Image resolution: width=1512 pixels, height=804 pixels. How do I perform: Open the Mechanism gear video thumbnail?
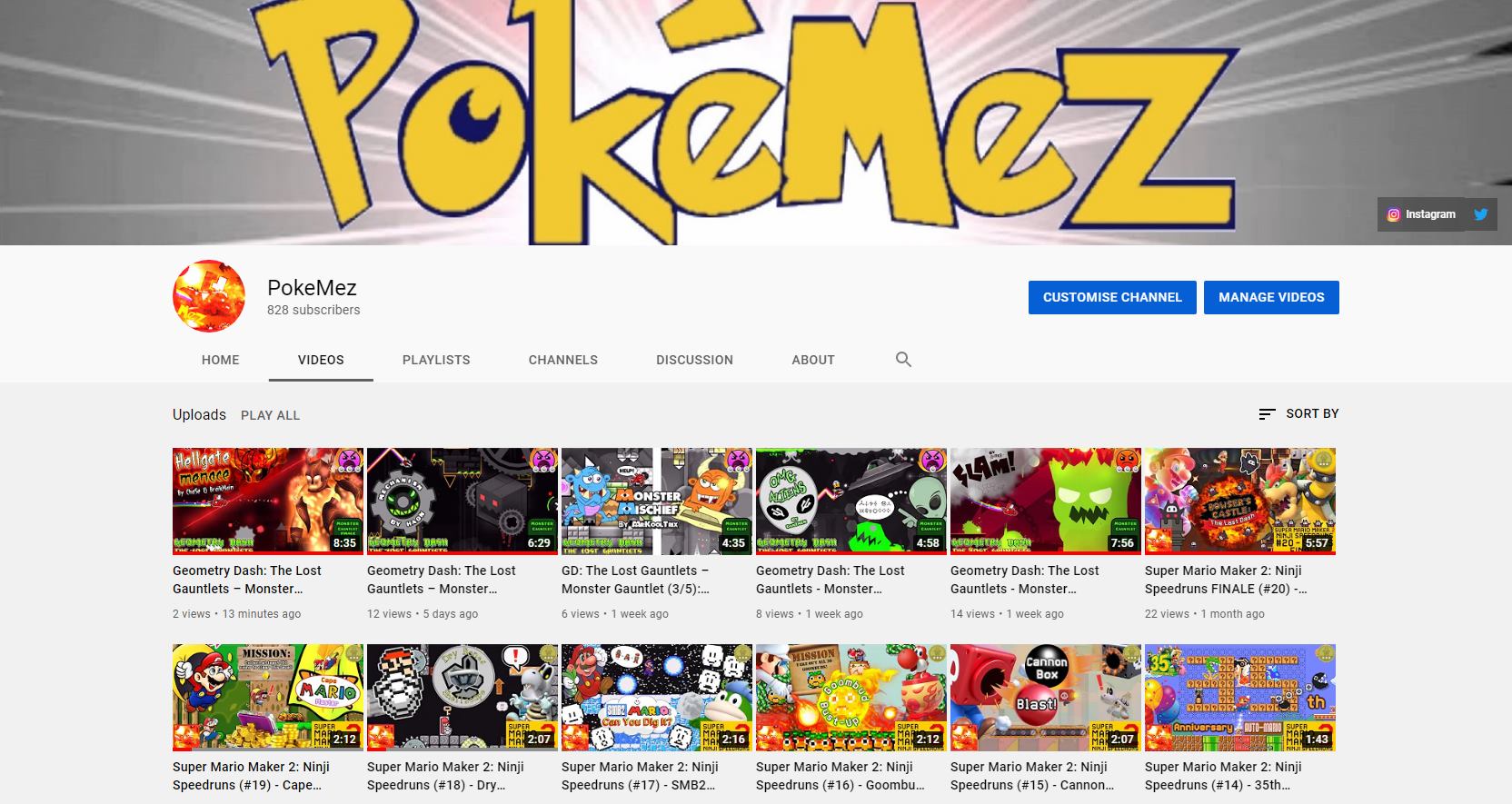click(x=463, y=501)
